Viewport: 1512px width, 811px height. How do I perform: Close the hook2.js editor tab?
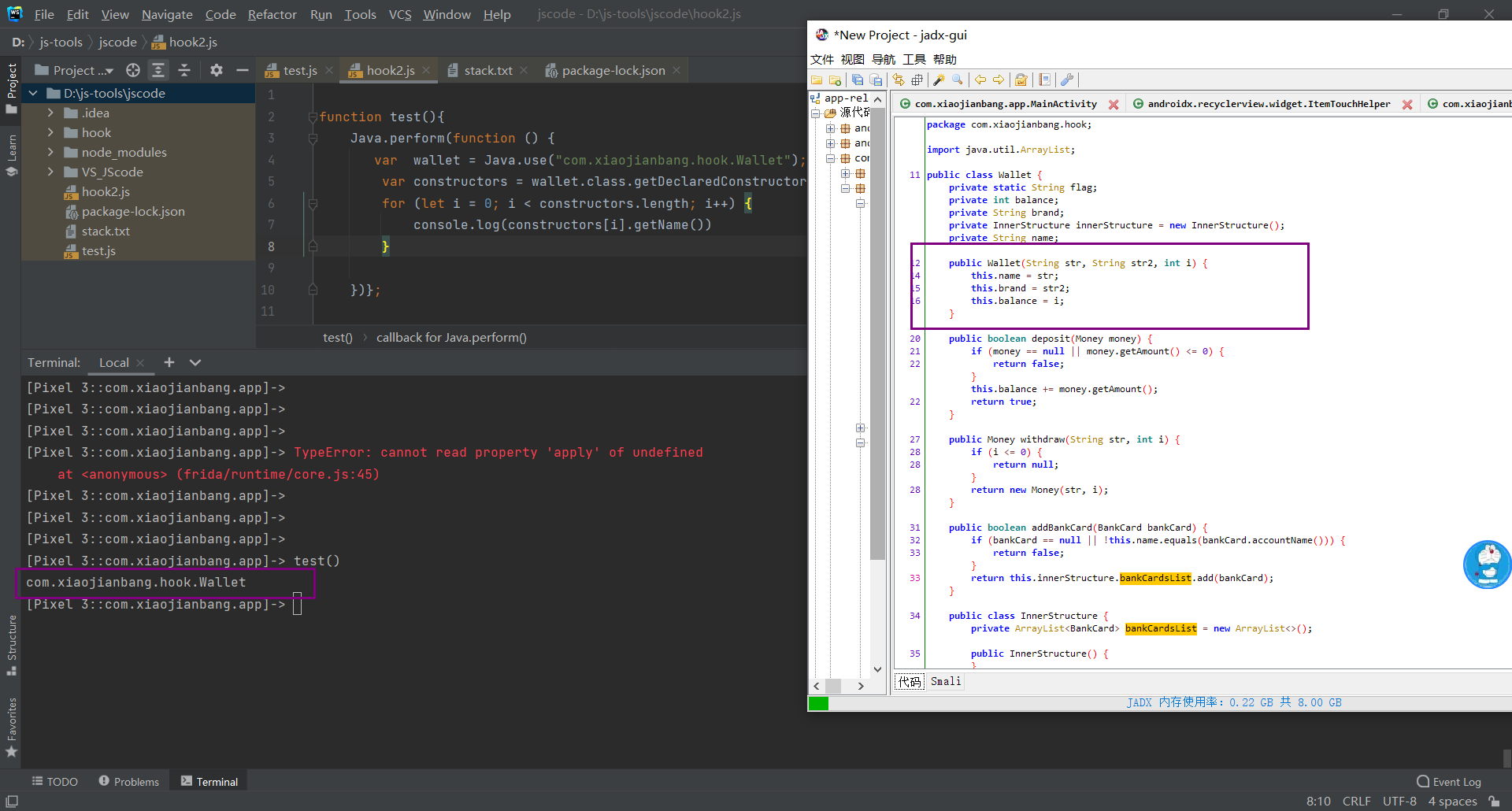tap(426, 70)
